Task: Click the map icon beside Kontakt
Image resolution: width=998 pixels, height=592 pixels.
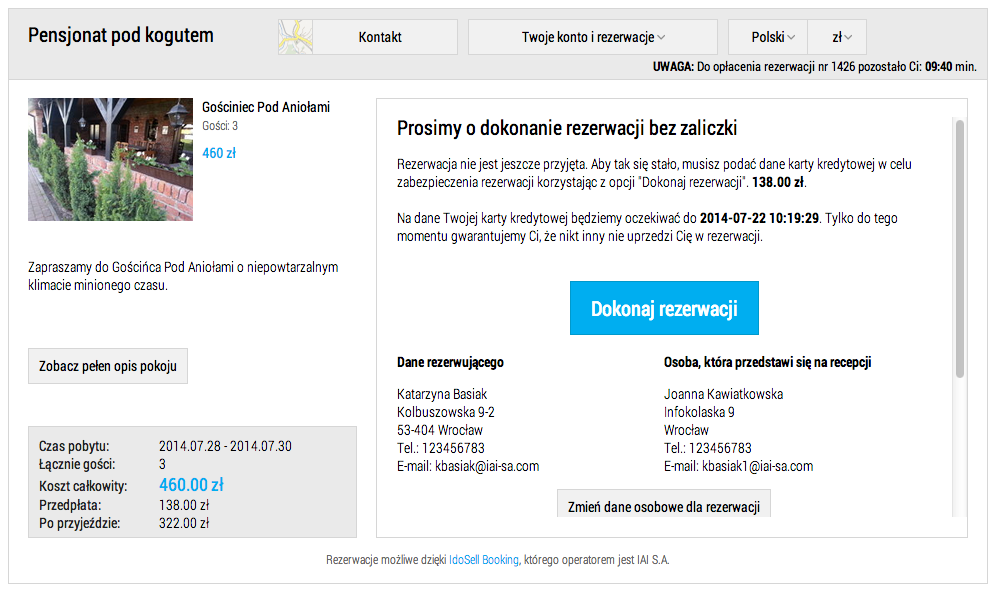Action: click(295, 37)
